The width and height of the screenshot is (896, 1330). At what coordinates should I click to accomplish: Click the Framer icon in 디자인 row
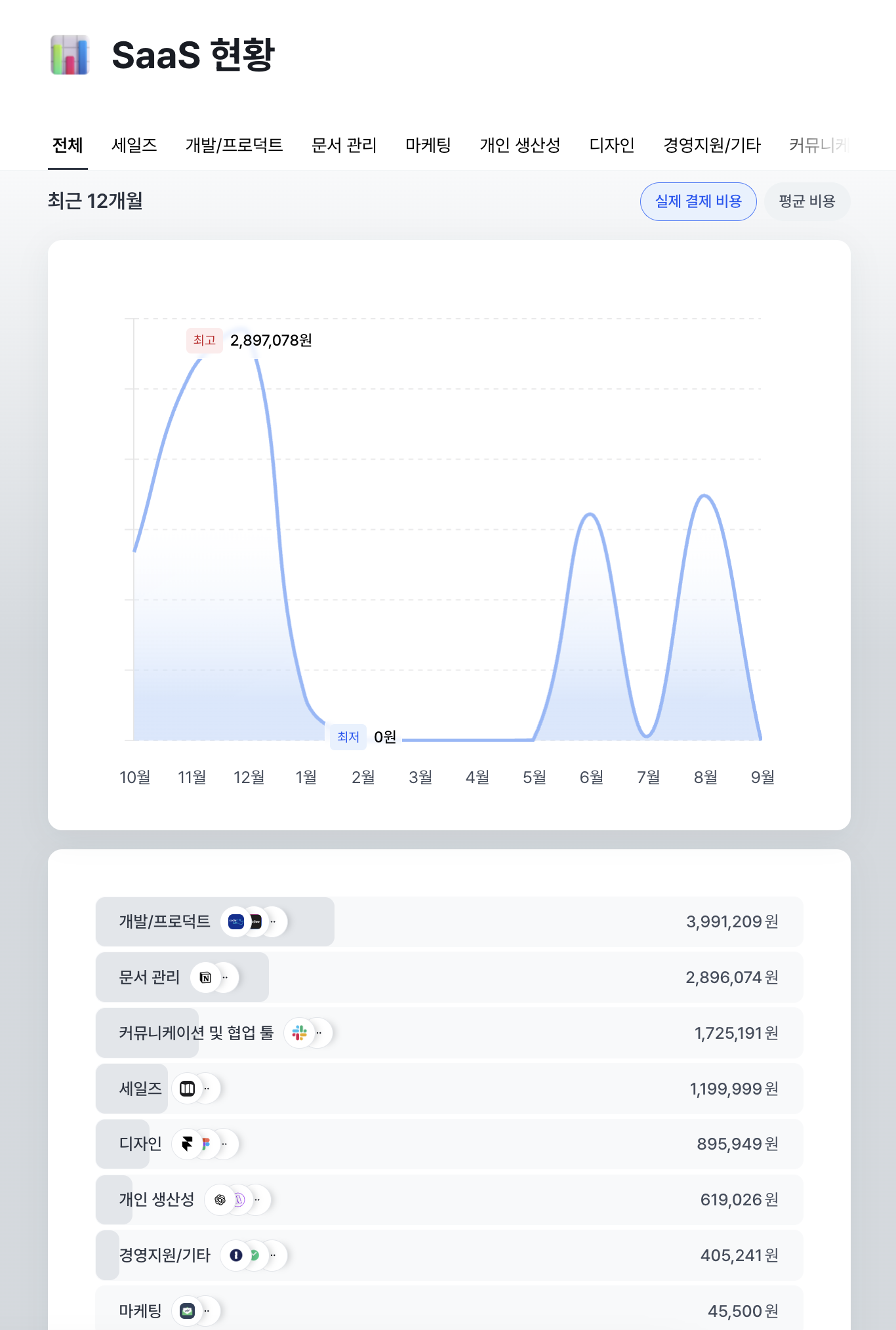[x=187, y=1144]
